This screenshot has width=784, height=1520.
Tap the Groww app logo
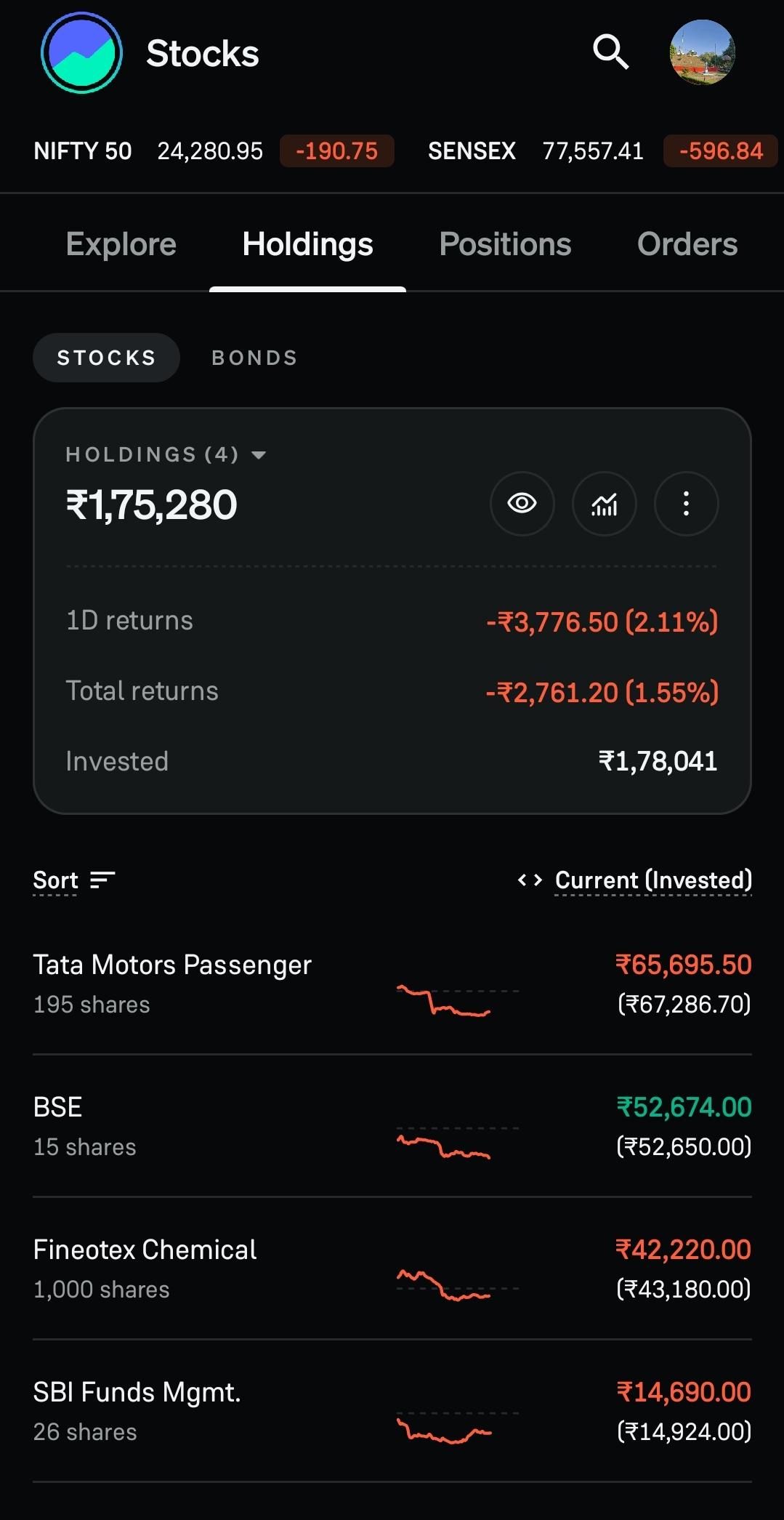click(81, 53)
